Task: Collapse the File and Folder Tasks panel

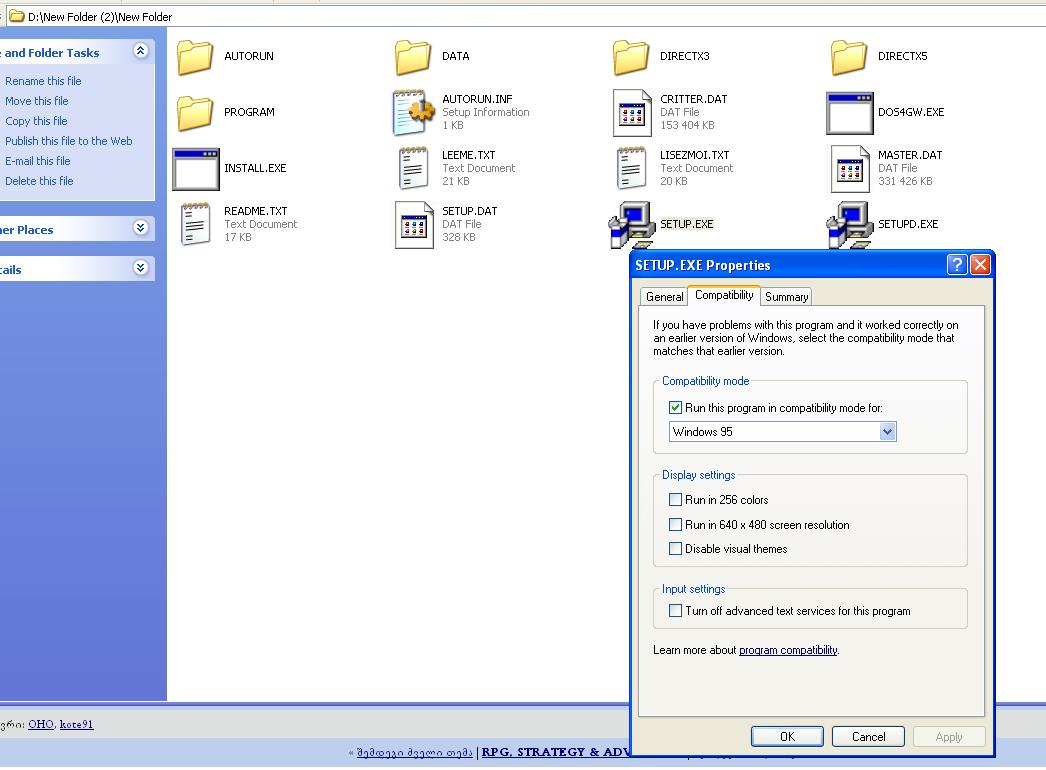Action: click(140, 51)
